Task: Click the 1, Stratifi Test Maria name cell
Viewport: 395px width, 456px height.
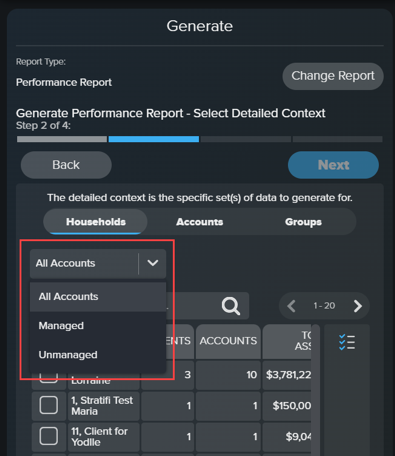Action: (104, 406)
